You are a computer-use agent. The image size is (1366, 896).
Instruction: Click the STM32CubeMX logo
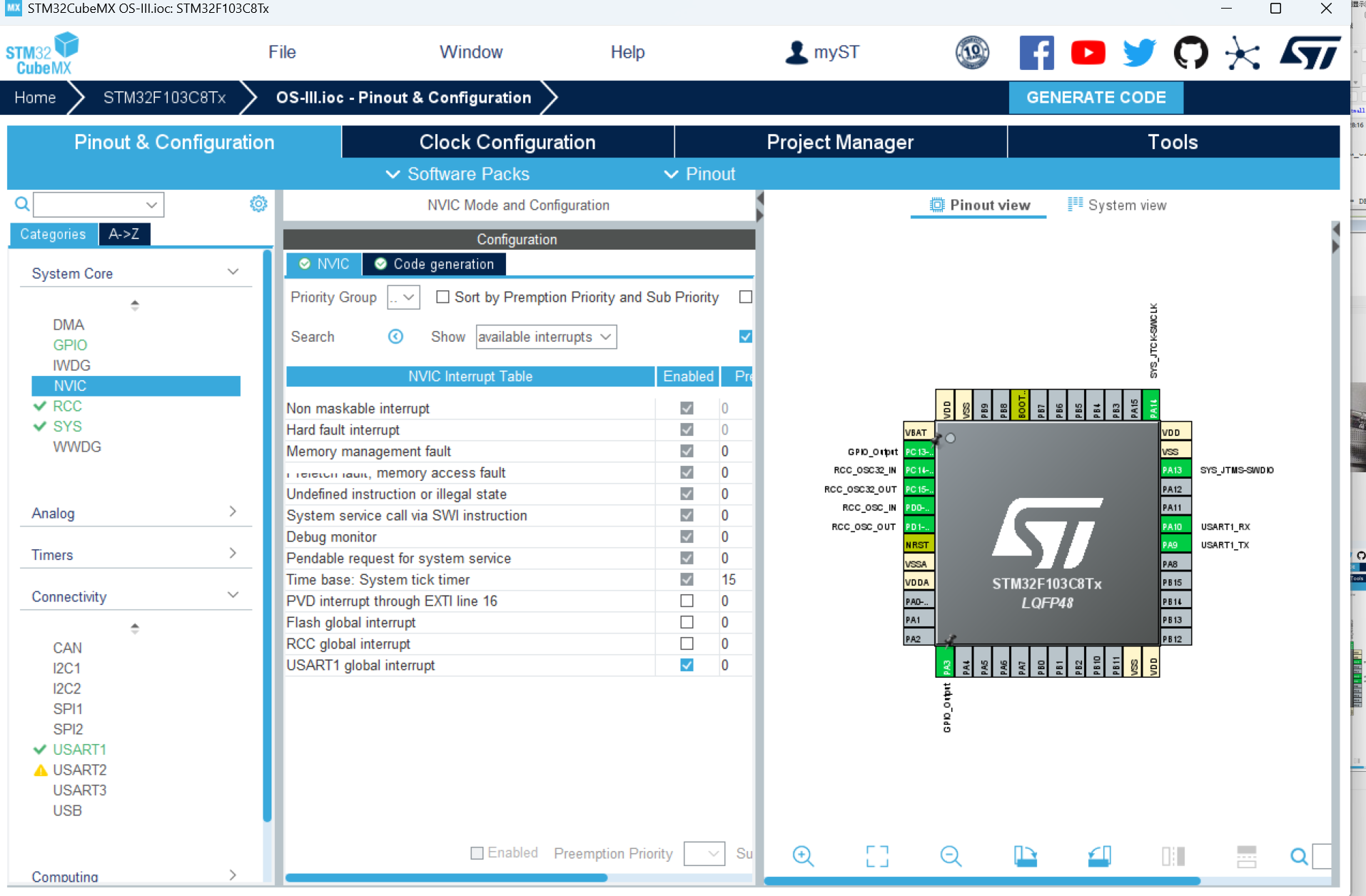(43, 54)
